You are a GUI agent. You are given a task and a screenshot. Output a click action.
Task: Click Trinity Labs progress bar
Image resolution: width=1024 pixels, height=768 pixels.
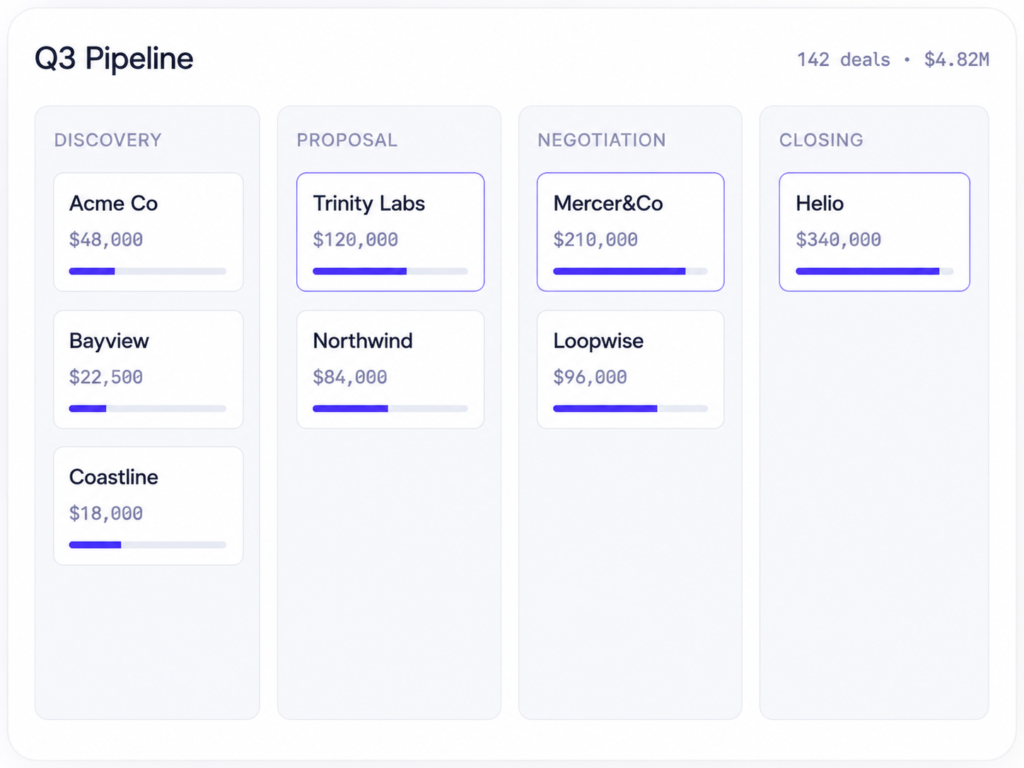click(391, 271)
